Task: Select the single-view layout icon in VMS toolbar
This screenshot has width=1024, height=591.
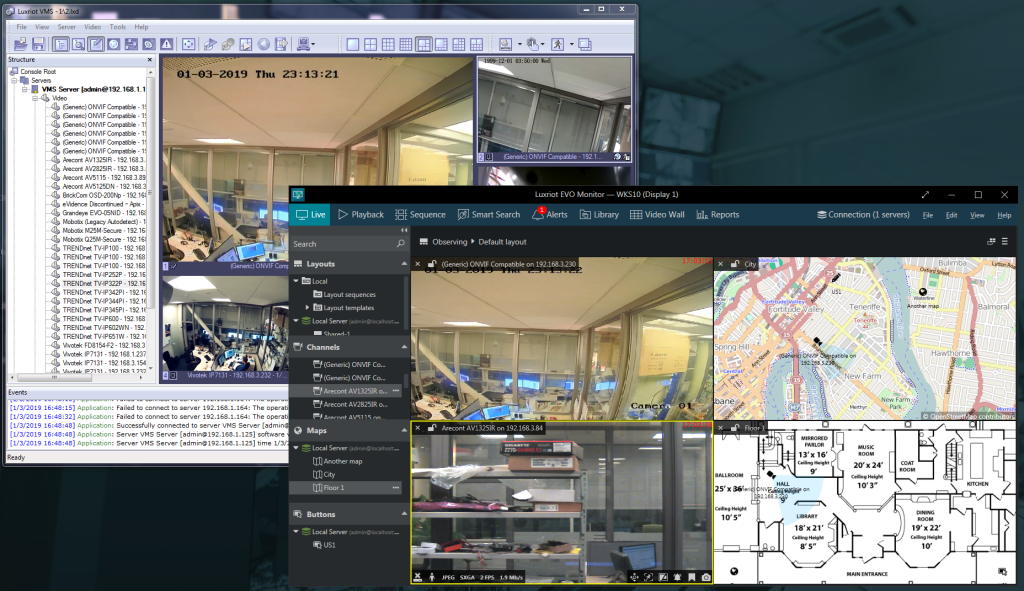Action: pyautogui.click(x=353, y=44)
